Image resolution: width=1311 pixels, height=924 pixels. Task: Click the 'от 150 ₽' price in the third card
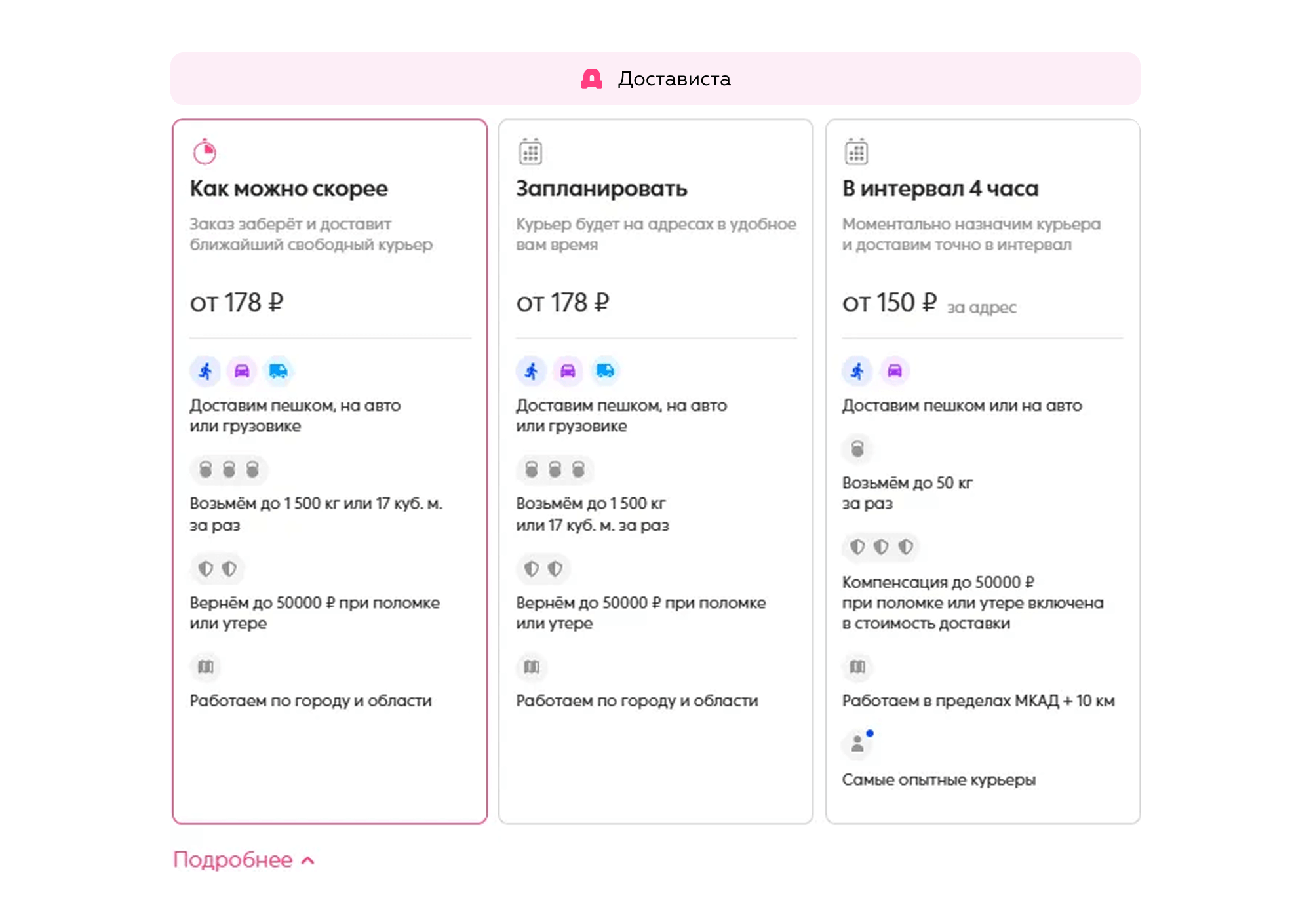point(890,303)
